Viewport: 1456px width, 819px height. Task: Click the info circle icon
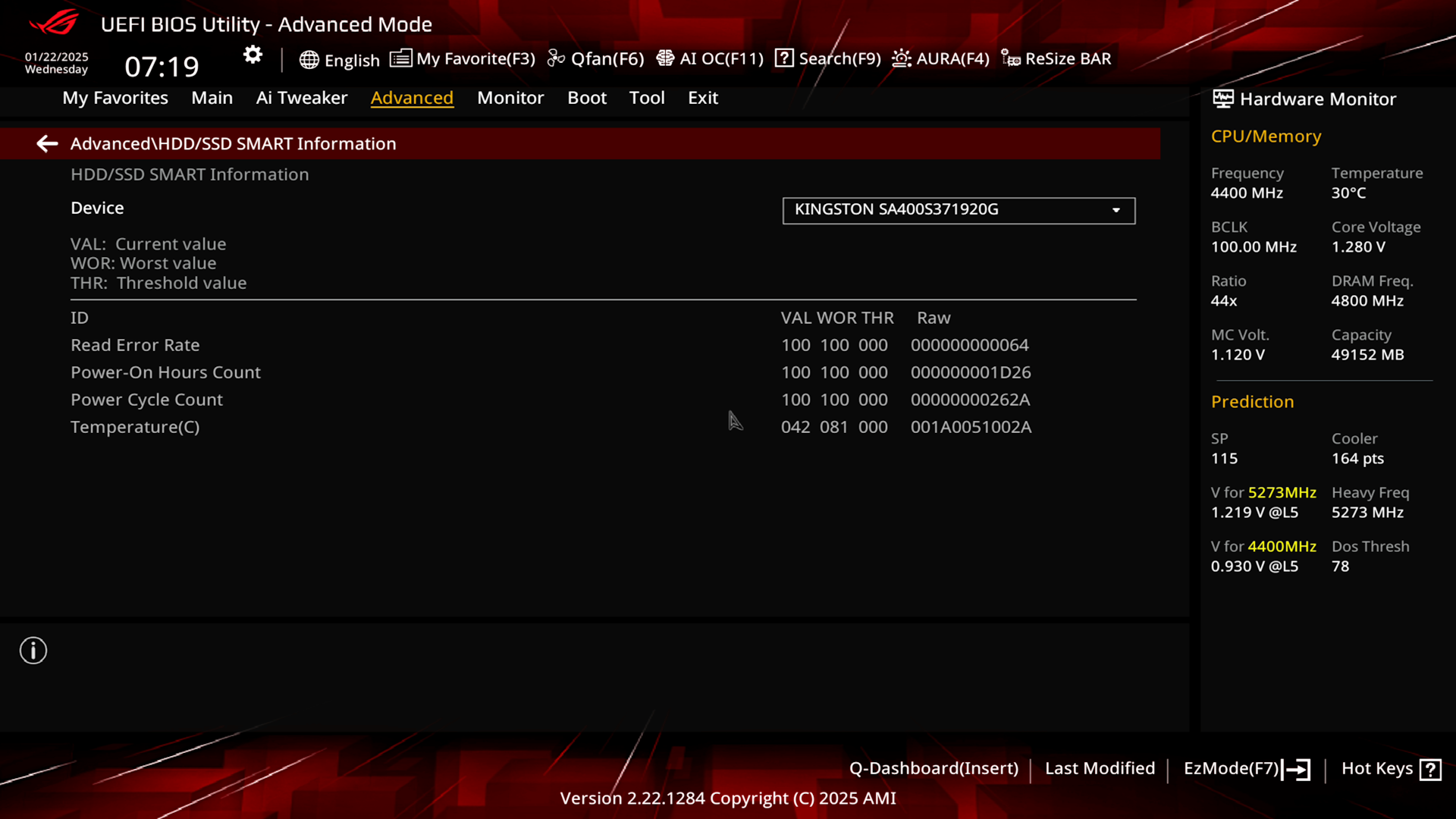33,650
